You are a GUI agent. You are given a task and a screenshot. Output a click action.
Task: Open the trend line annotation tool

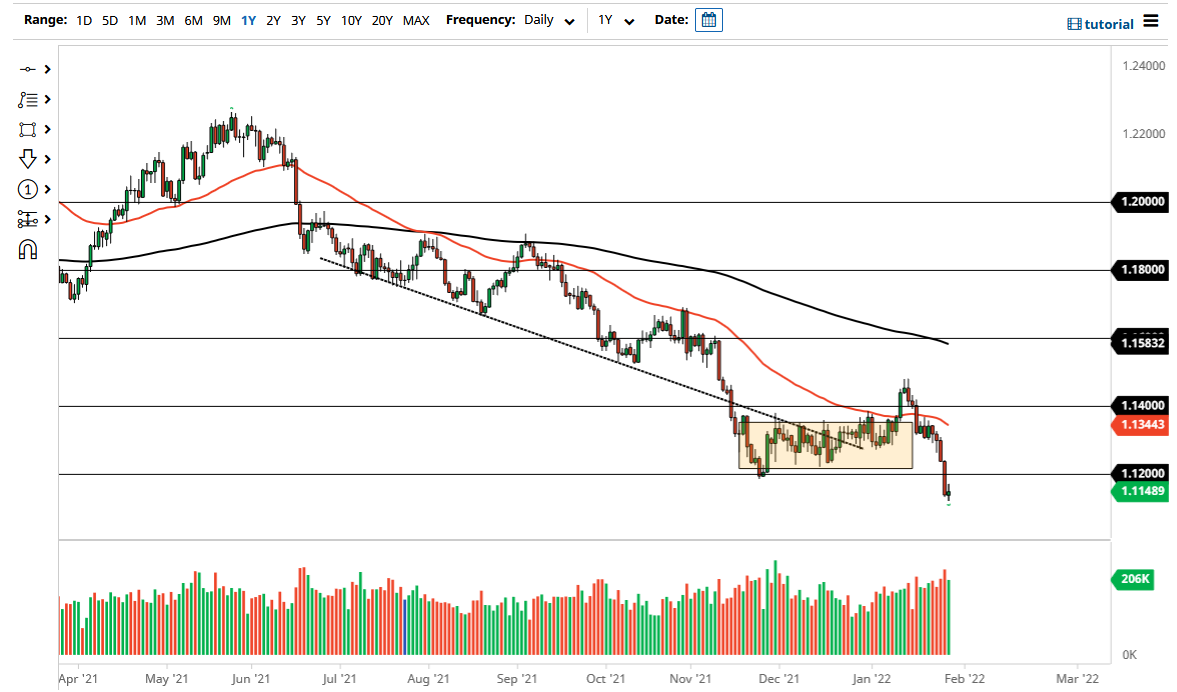click(x=28, y=99)
